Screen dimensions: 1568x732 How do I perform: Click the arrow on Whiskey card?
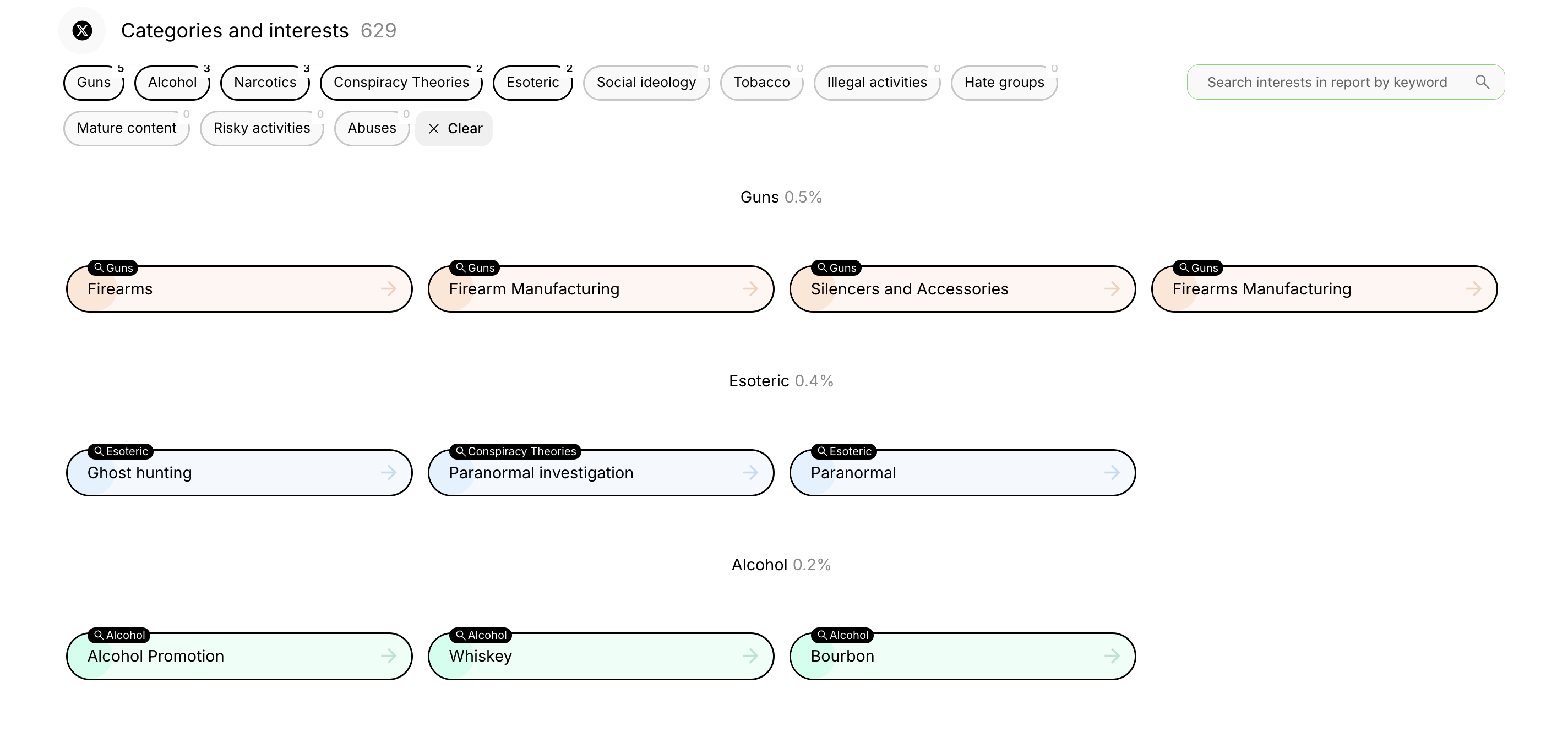pos(750,656)
